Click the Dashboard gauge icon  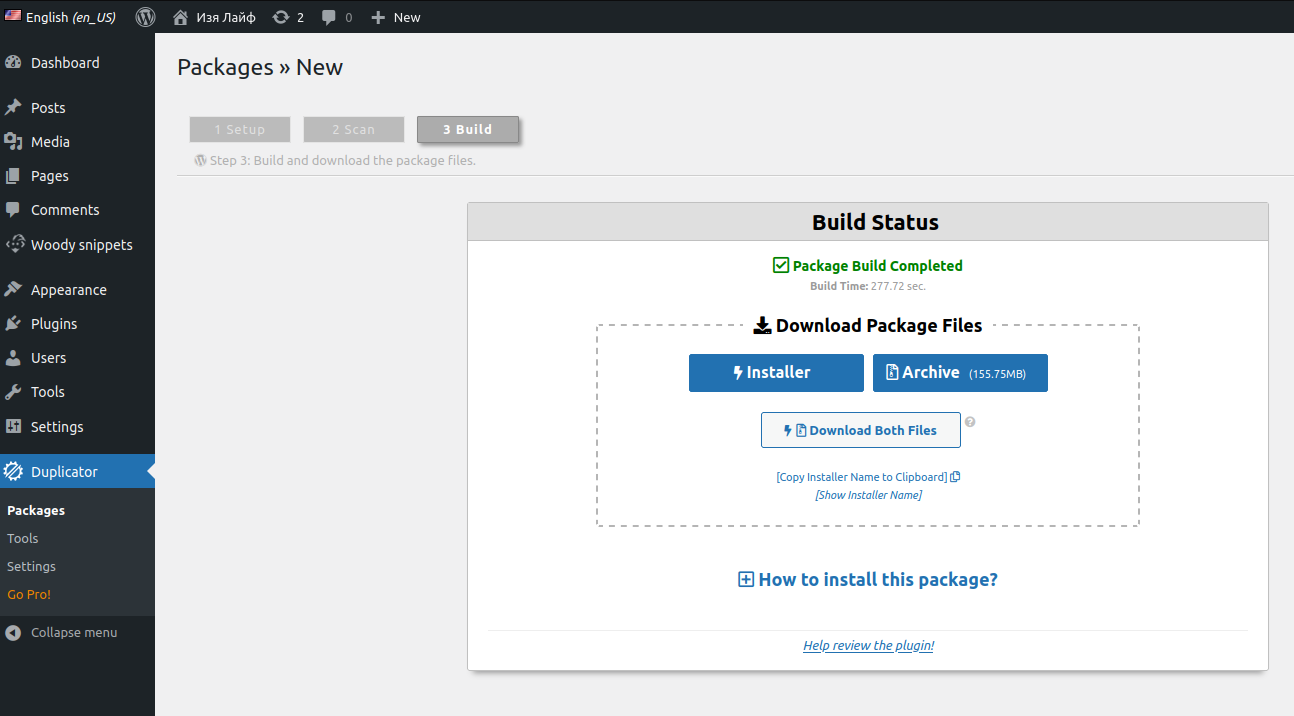[13, 63]
